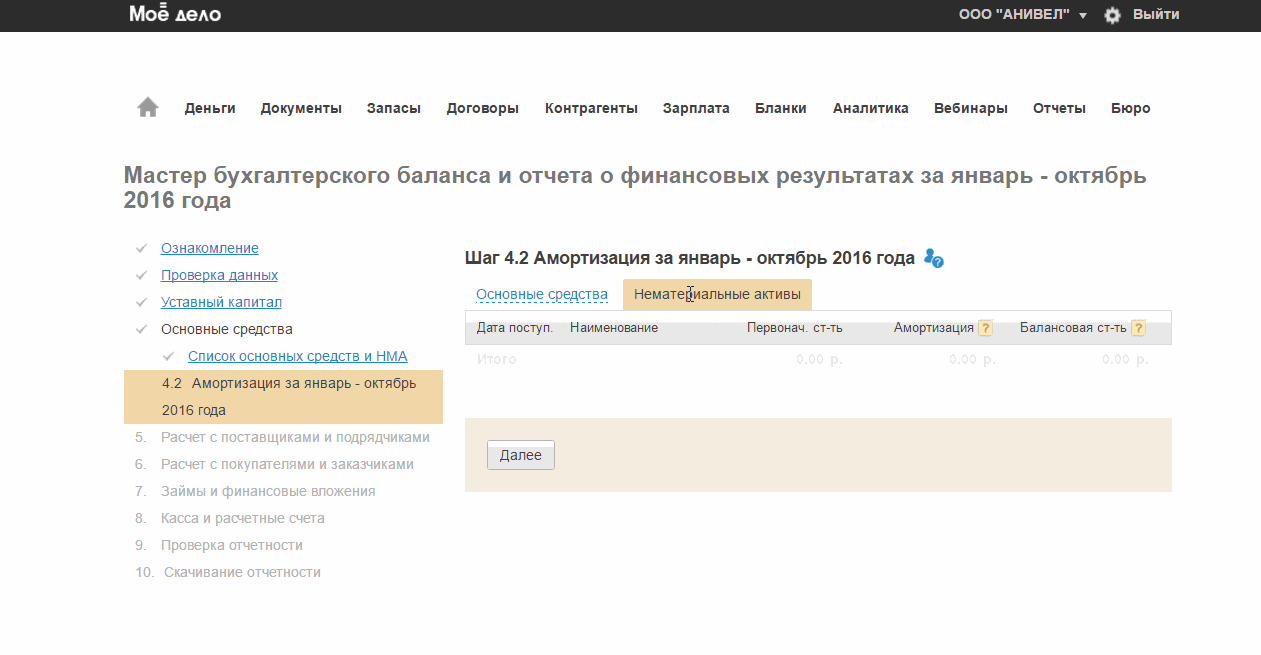Select step 4.2 Амортизация in sidebar

(x=283, y=397)
